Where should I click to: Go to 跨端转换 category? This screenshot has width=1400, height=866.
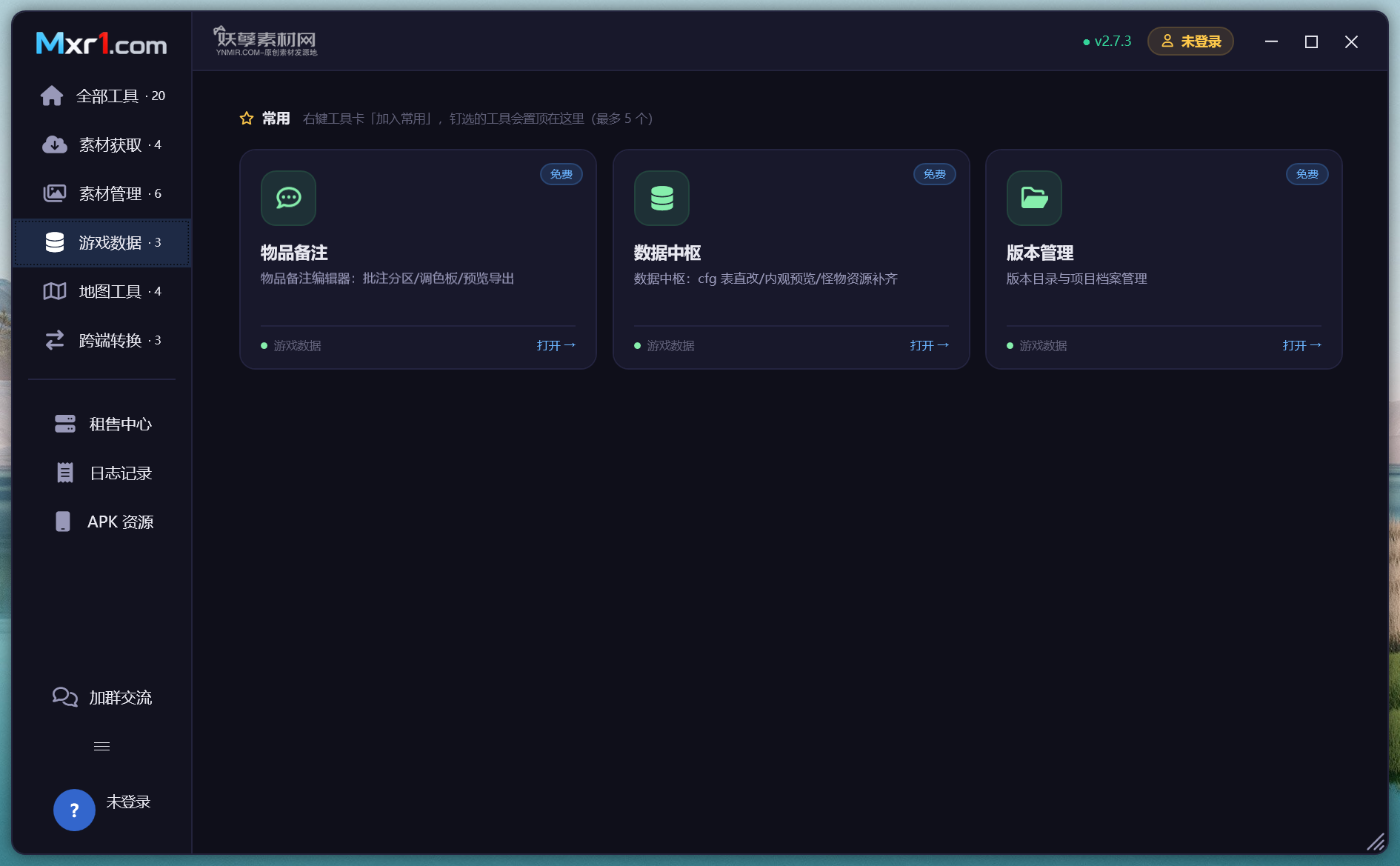101,340
